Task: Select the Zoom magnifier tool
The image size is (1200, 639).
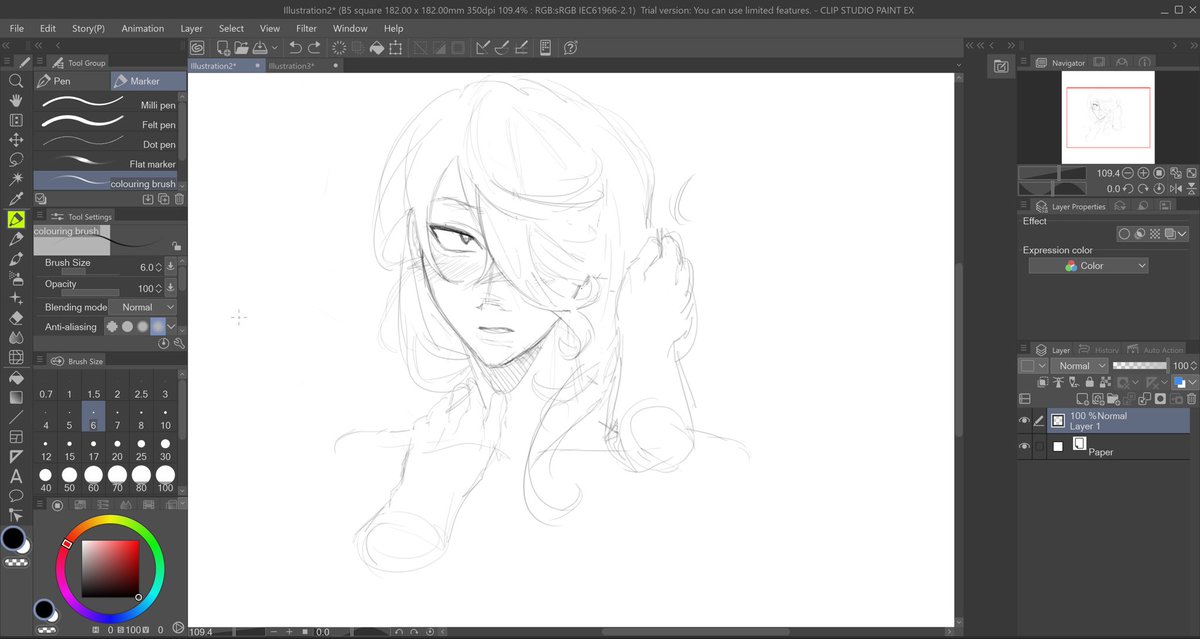Action: click(x=15, y=80)
